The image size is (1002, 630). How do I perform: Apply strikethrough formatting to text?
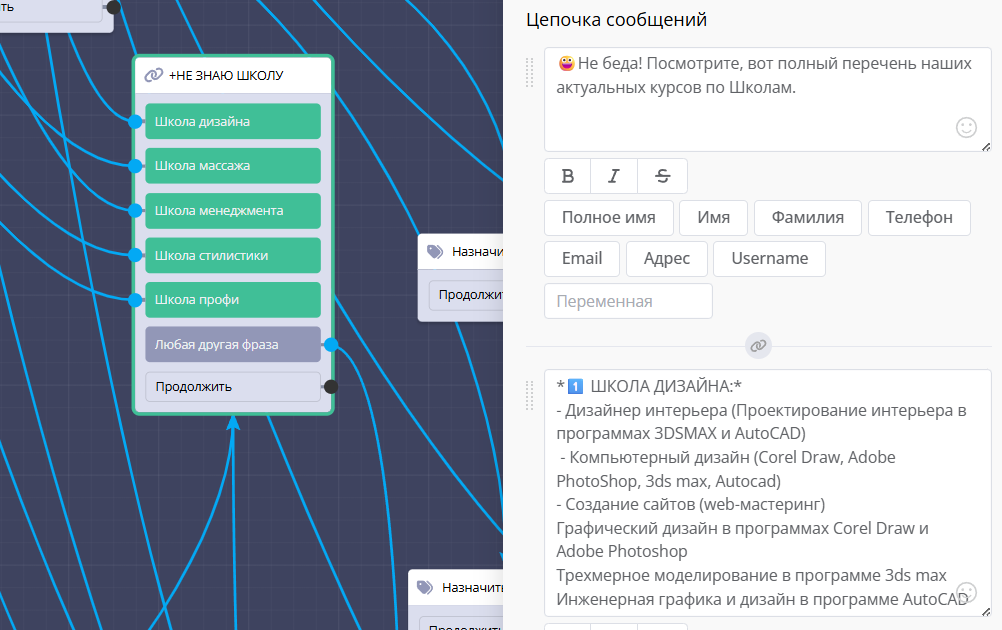[662, 176]
